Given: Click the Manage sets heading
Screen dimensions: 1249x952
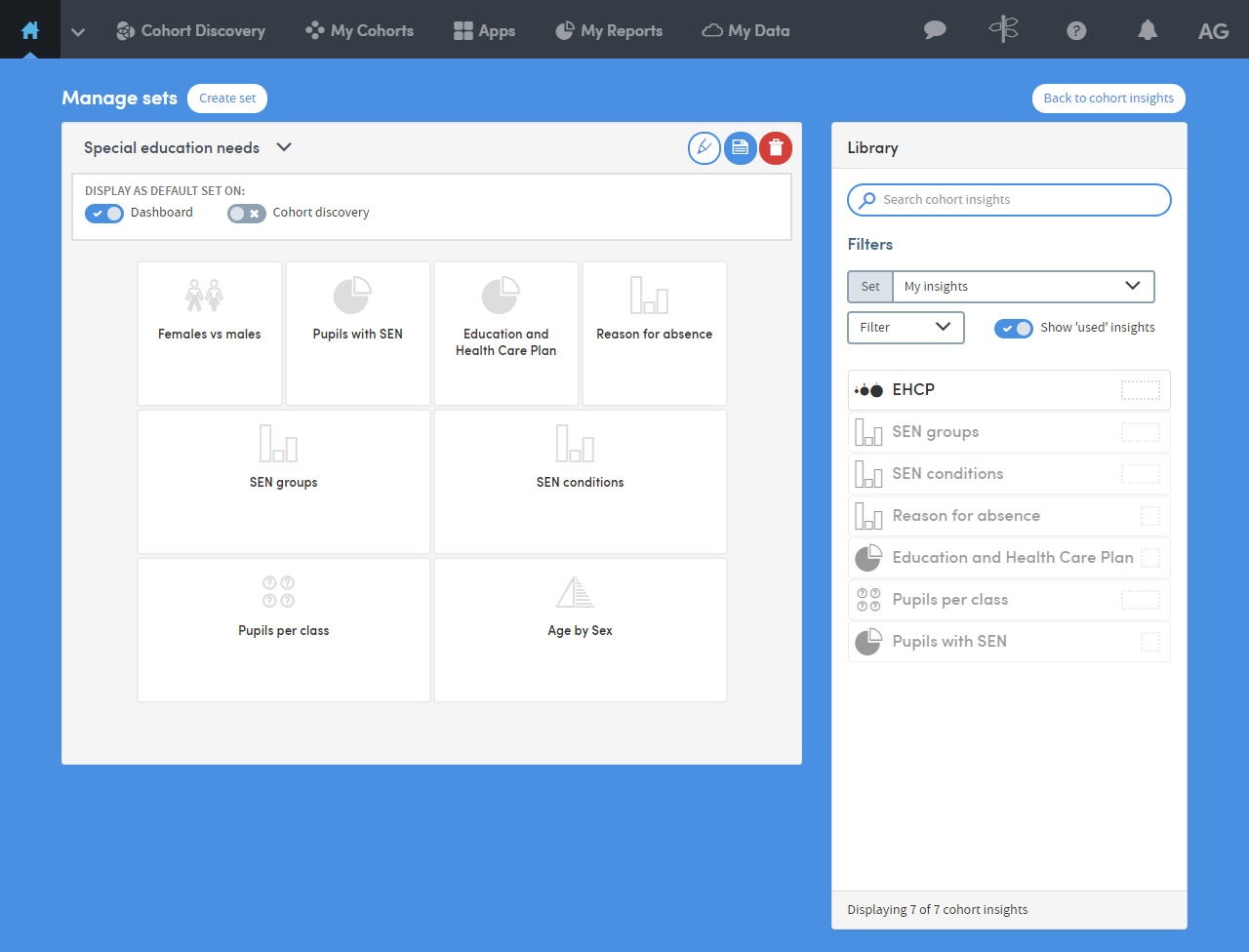Looking at the screenshot, I should click(119, 99).
